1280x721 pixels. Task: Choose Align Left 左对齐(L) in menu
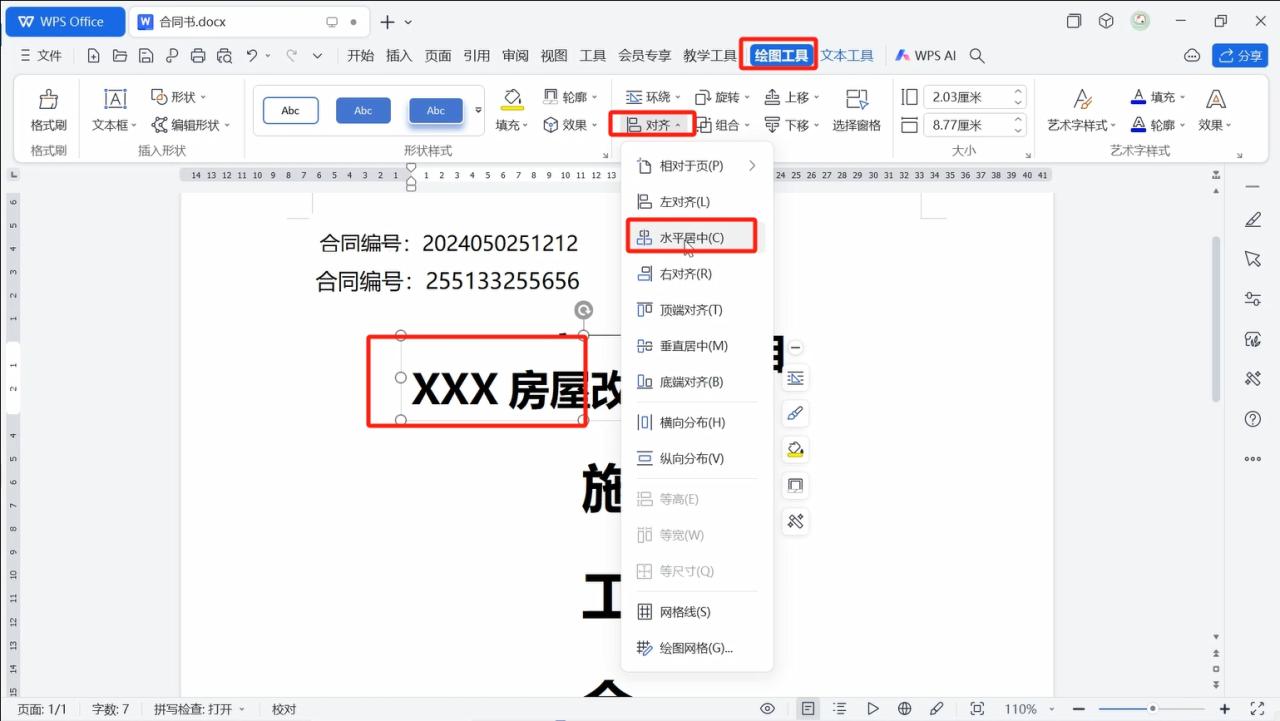697,202
